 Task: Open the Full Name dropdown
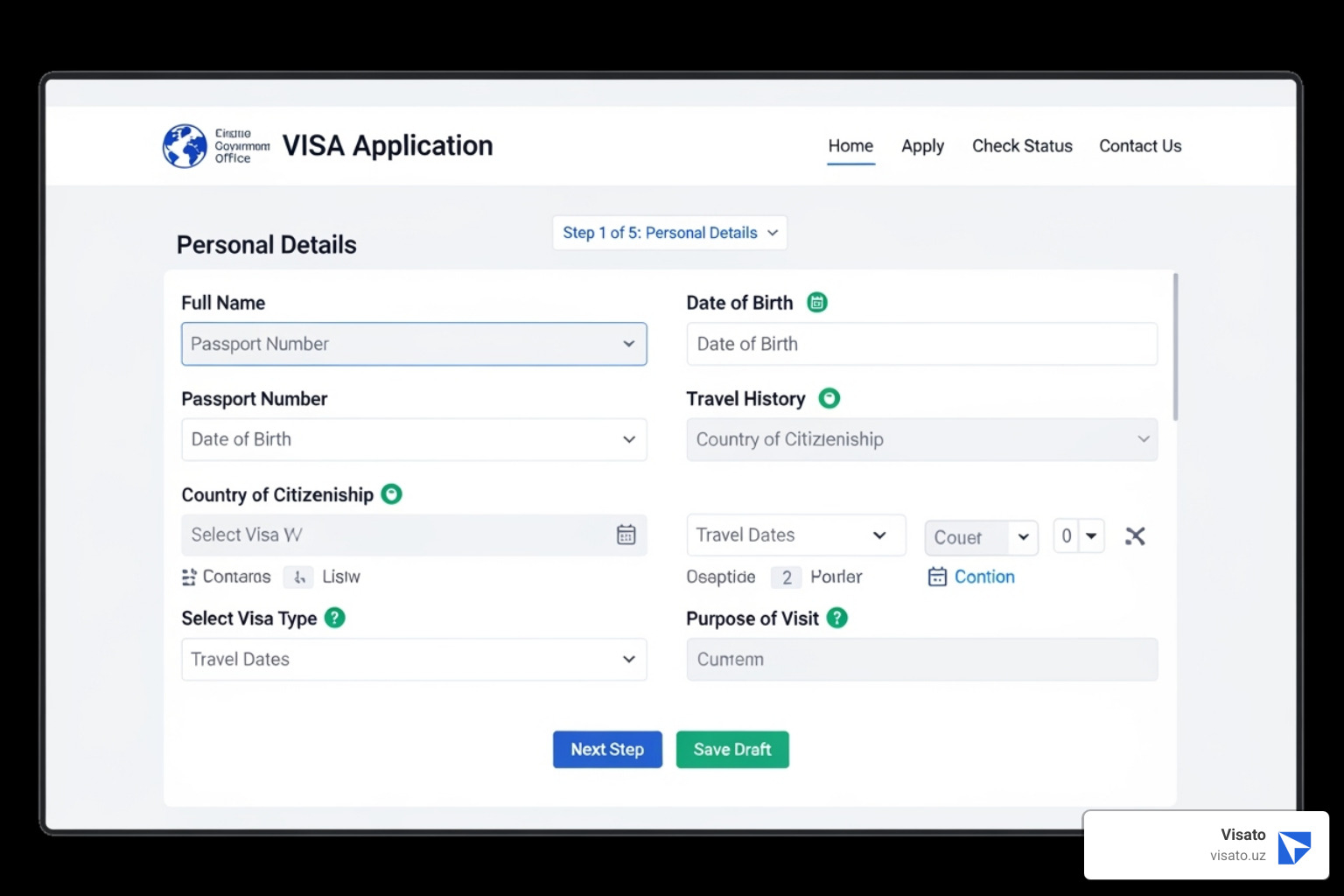point(414,344)
